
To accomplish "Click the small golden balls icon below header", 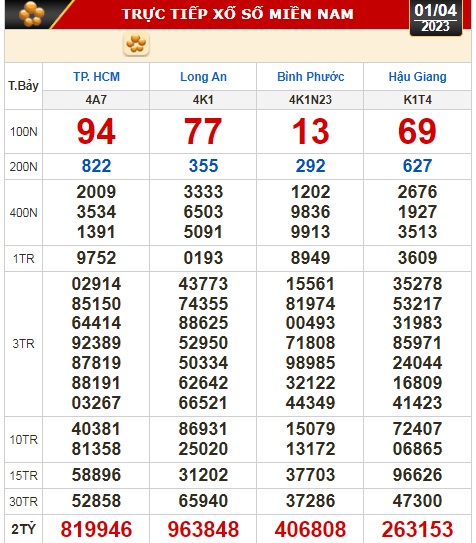I will pyautogui.click(x=136, y=44).
